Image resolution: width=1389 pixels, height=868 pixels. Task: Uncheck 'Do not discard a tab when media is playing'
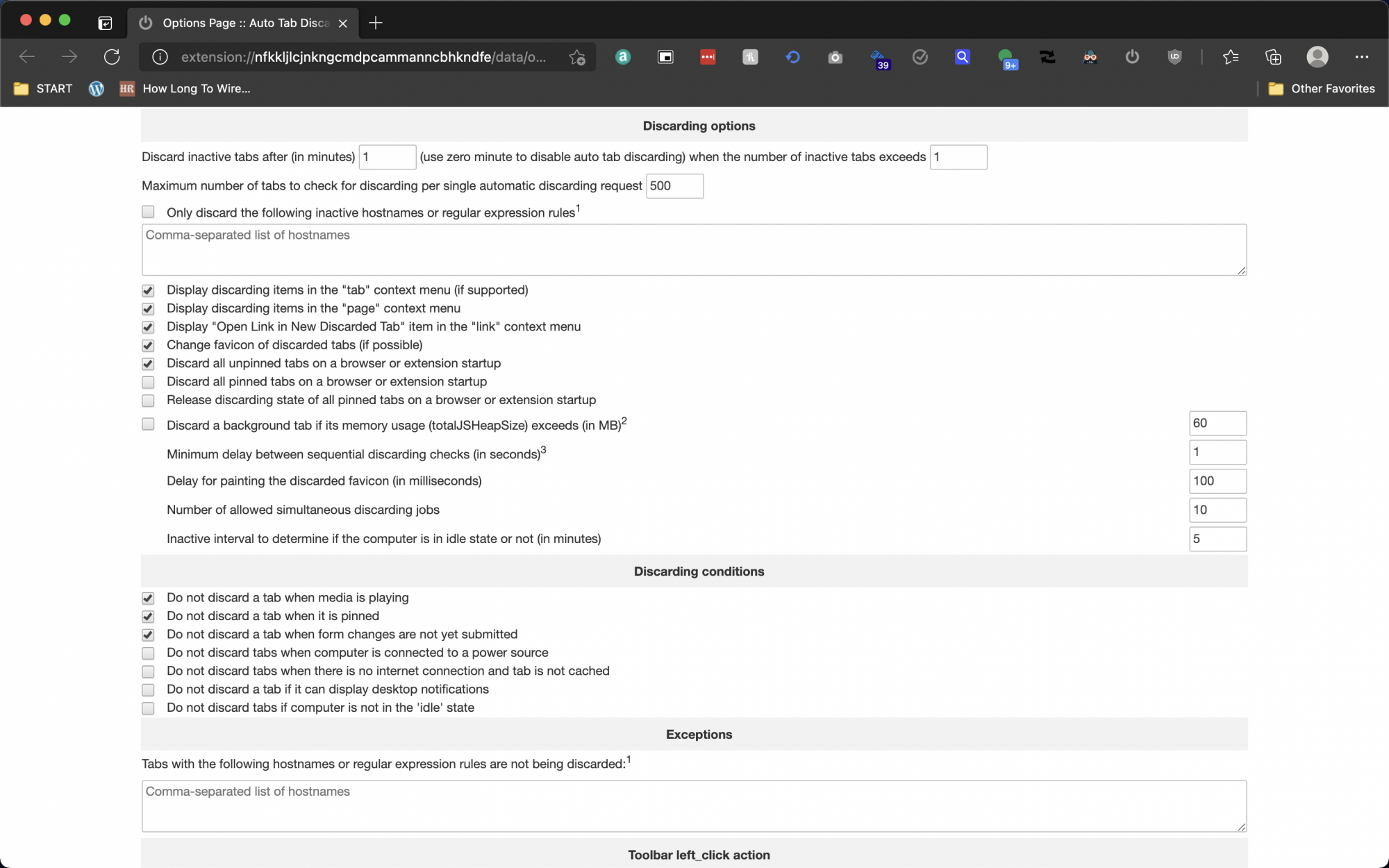coord(148,598)
